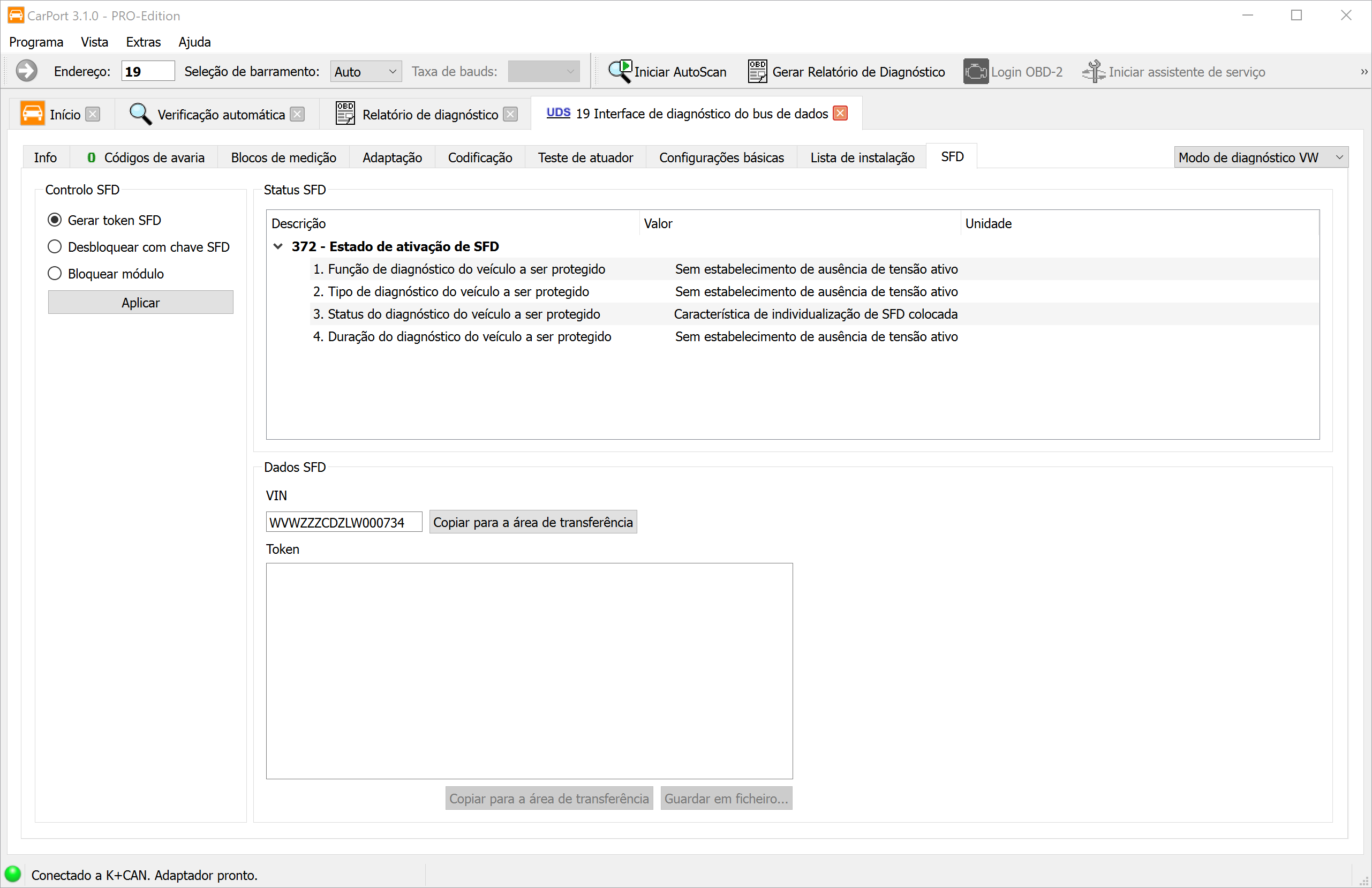The height and width of the screenshot is (888, 1372).
Task: Collapse the 372 Estado de ativação node
Action: (x=278, y=247)
